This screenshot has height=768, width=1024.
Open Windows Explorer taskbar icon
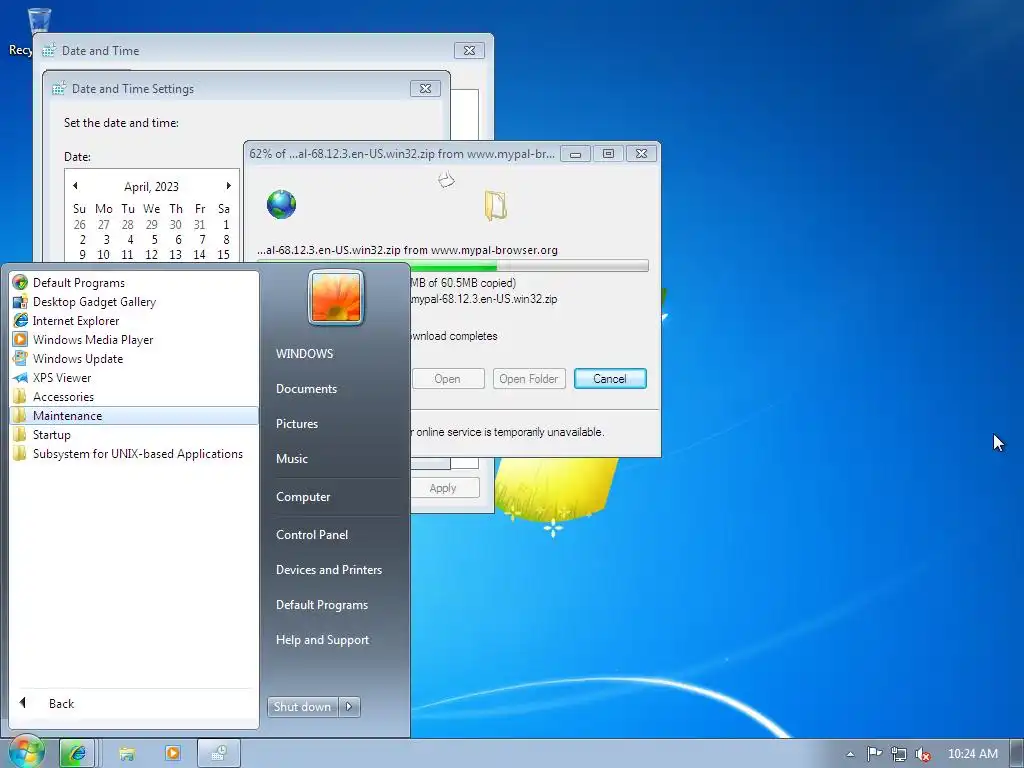pyautogui.click(x=127, y=753)
